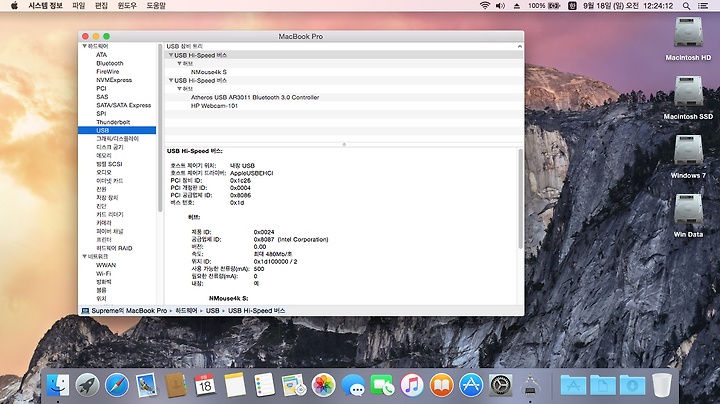The height and width of the screenshot is (404, 720).
Task: Open Spotlight search magnifier in menu bar
Action: 686,6
